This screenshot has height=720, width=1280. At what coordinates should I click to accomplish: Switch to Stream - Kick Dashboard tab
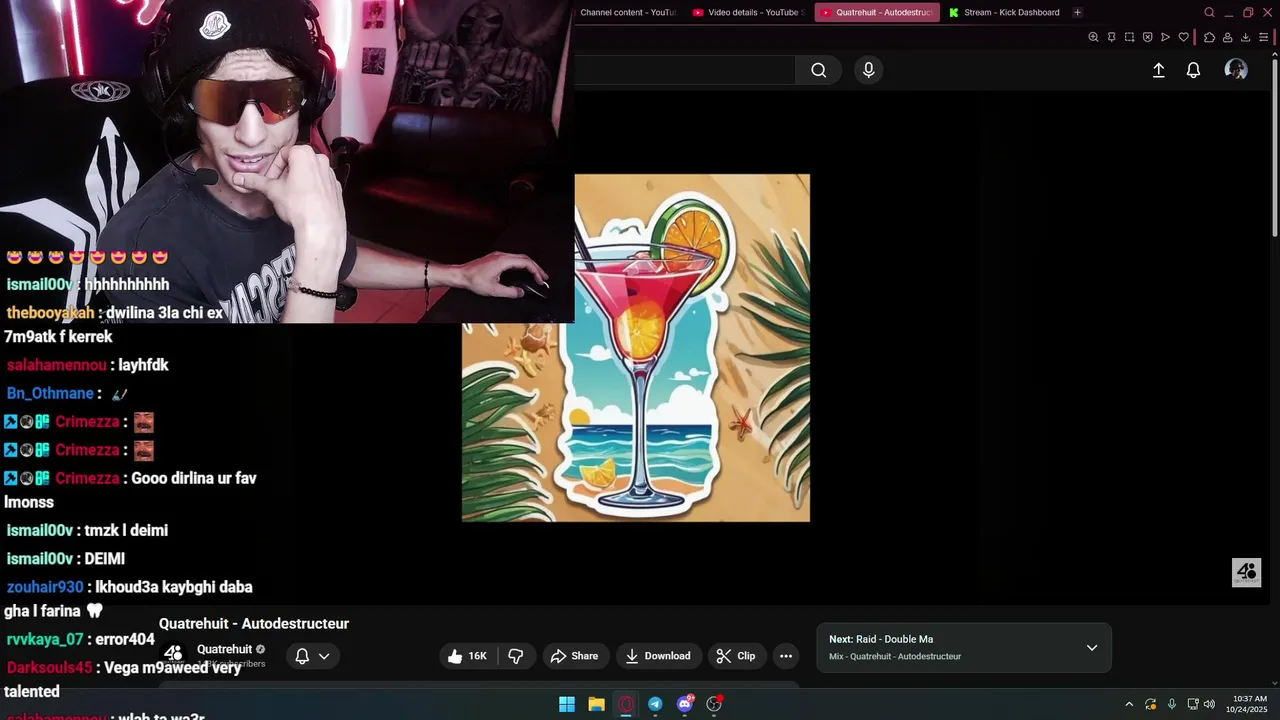[1004, 13]
